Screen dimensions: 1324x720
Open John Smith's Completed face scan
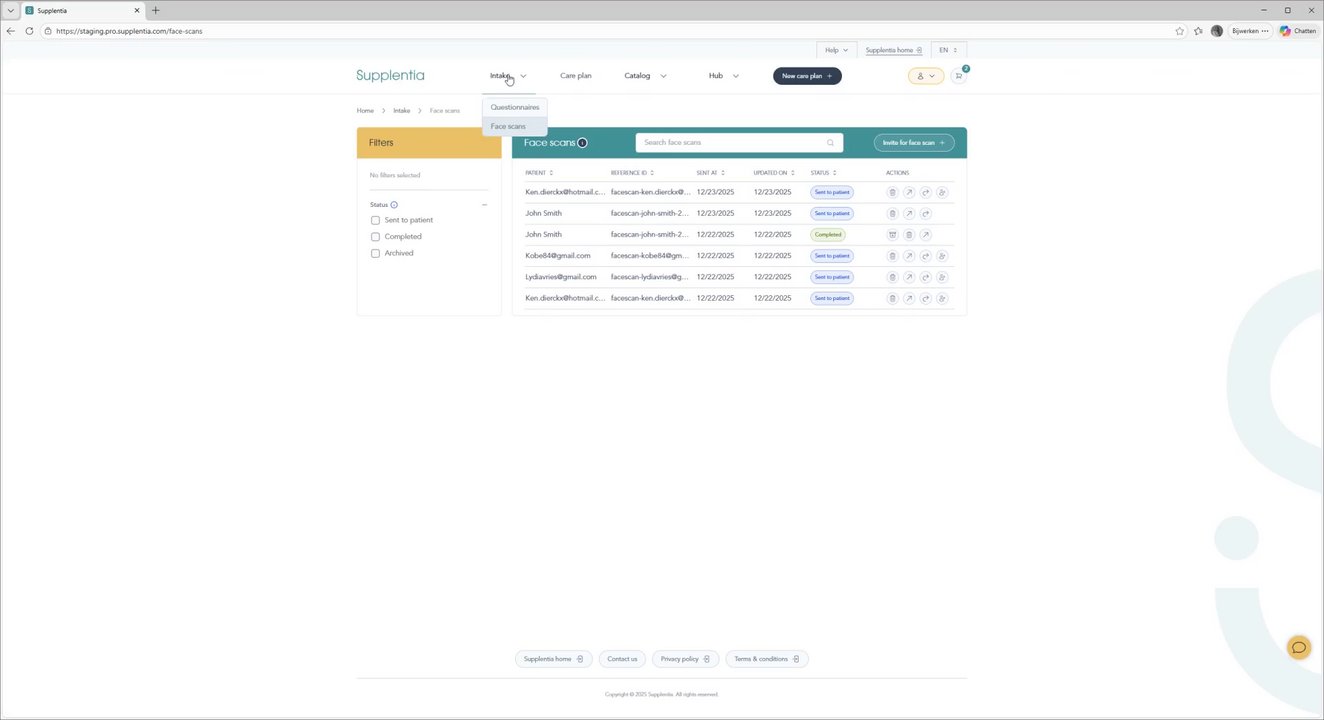click(926, 235)
